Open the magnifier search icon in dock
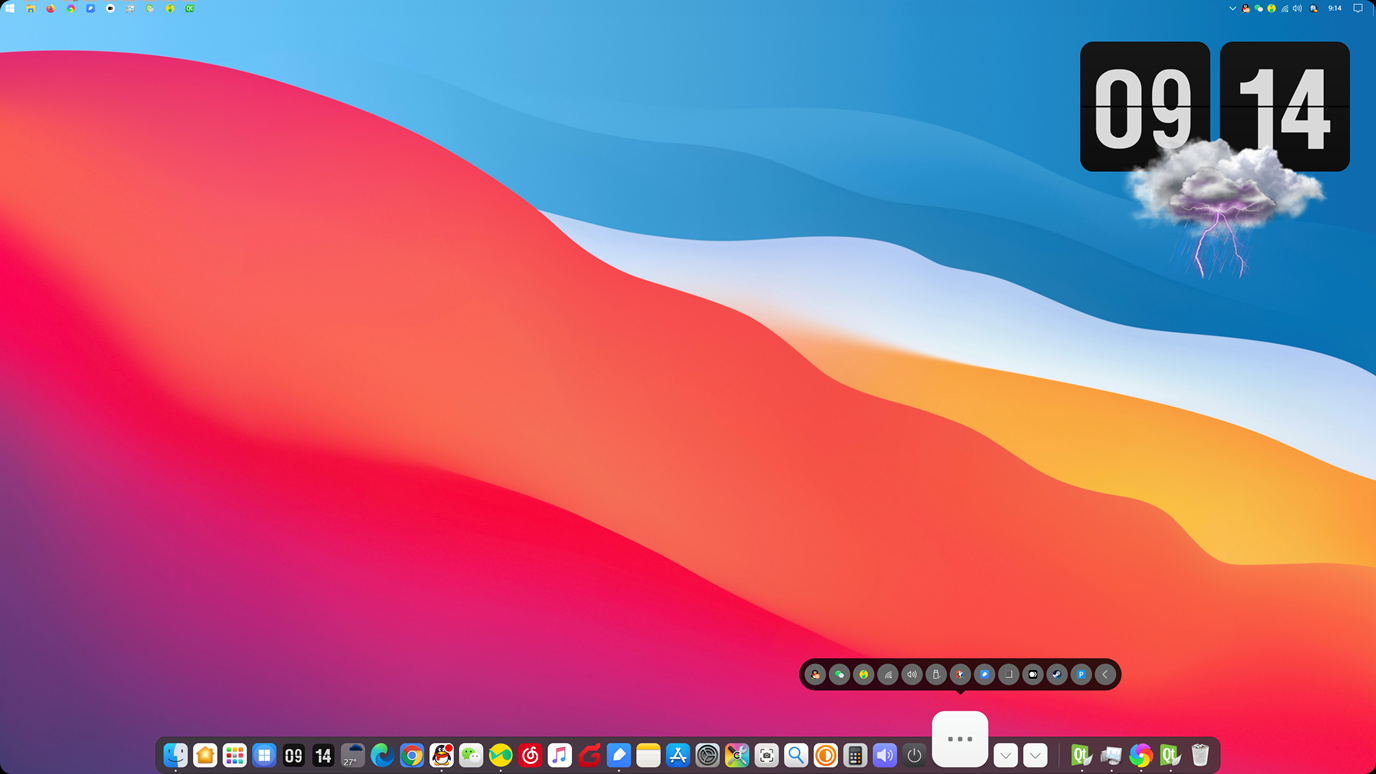Image resolution: width=1376 pixels, height=774 pixels. [796, 755]
